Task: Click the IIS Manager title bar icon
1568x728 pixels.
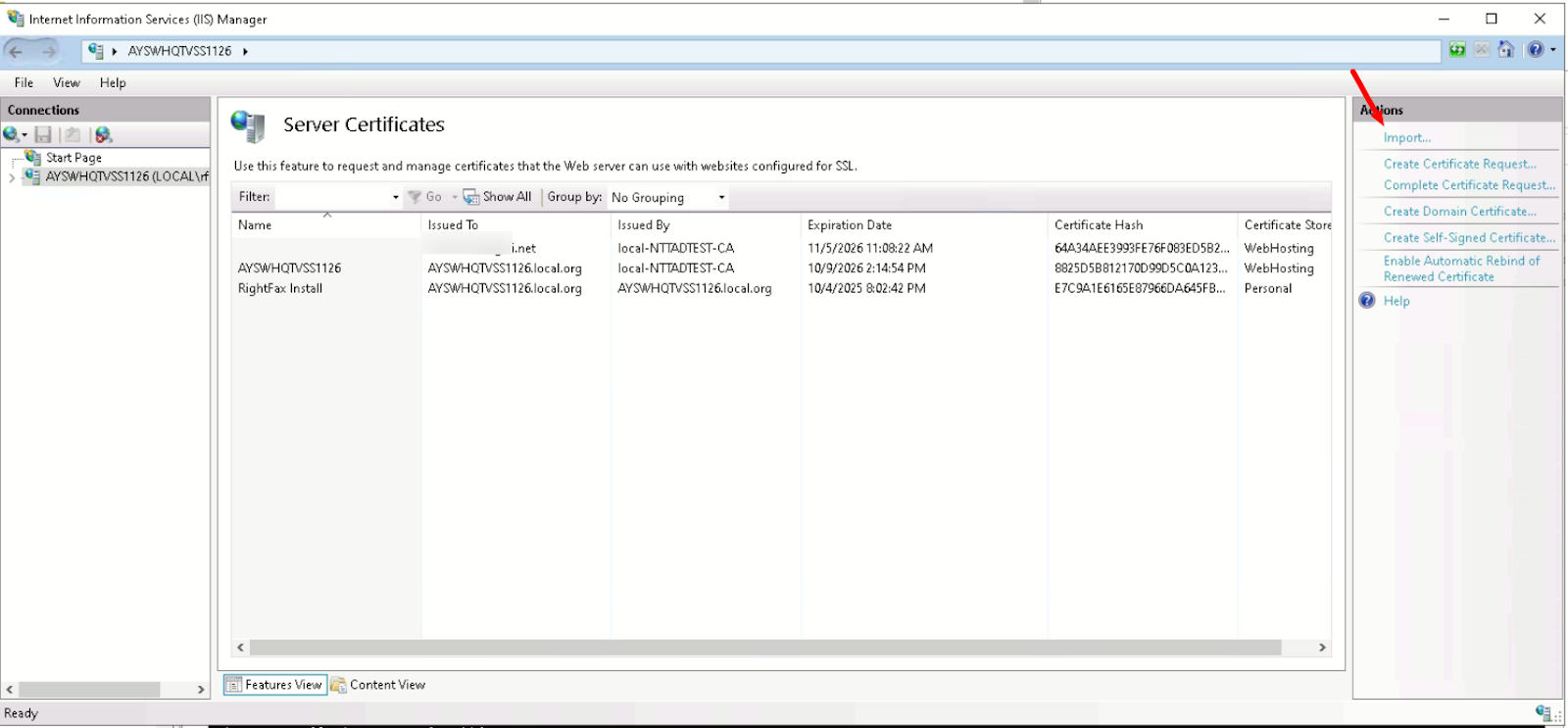Action: point(15,19)
